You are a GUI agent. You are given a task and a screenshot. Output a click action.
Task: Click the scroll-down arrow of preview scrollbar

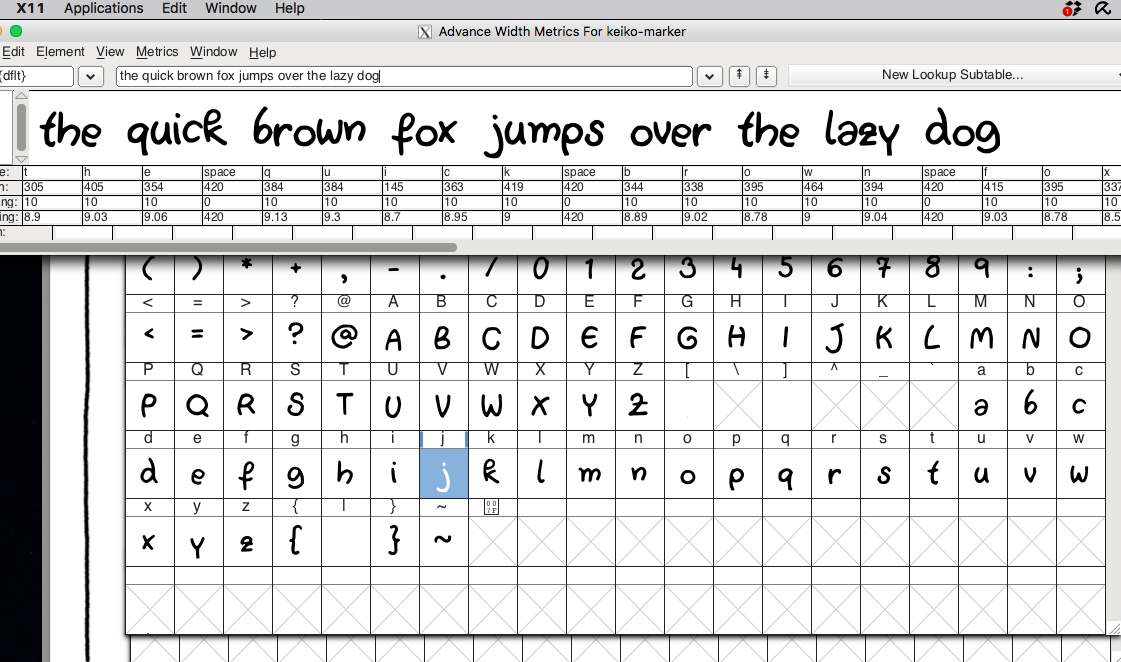(x=21, y=159)
